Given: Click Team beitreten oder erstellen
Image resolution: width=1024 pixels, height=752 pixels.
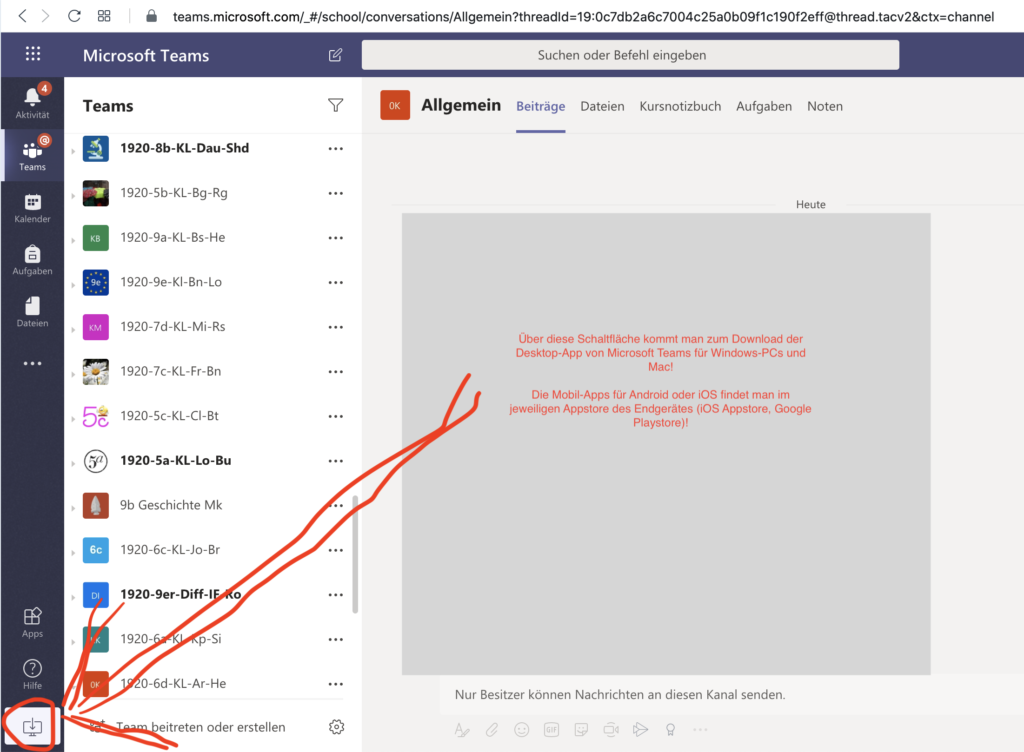Looking at the screenshot, I should (x=200, y=727).
